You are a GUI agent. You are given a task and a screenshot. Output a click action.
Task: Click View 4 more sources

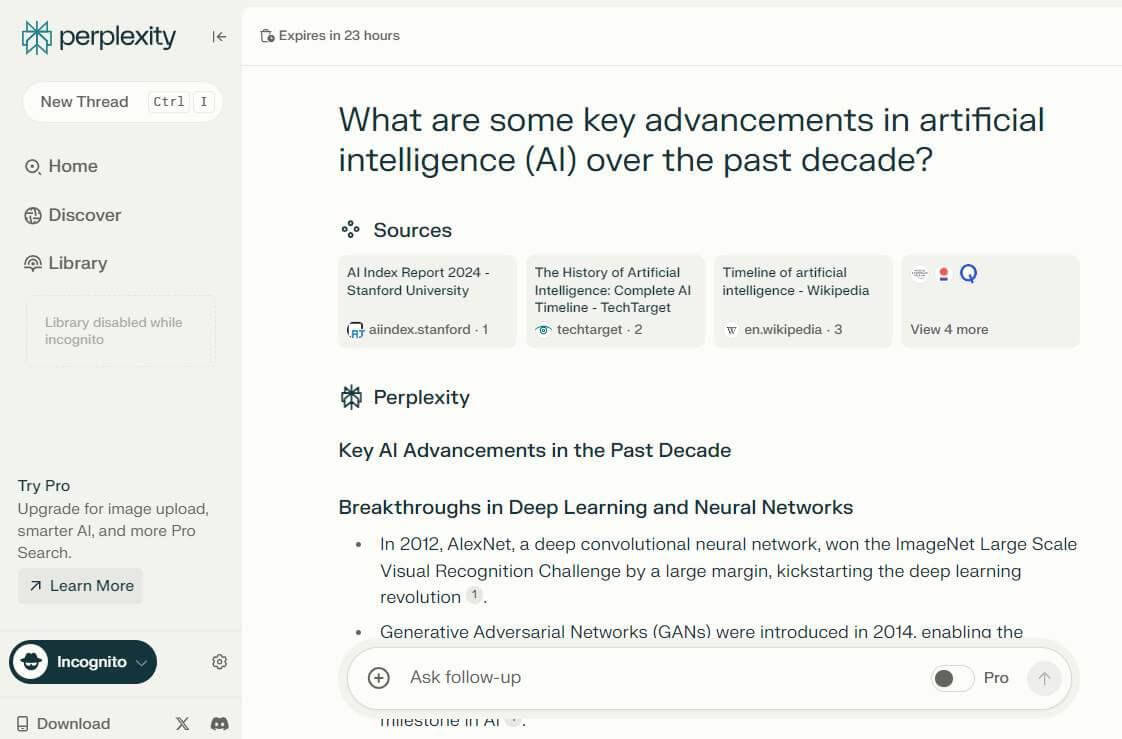[990, 301]
